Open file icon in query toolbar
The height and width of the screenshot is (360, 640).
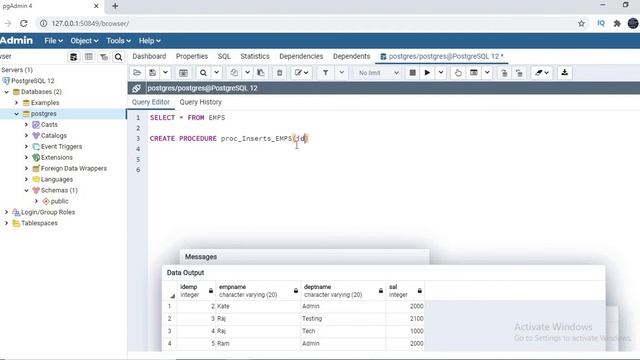click(137, 73)
